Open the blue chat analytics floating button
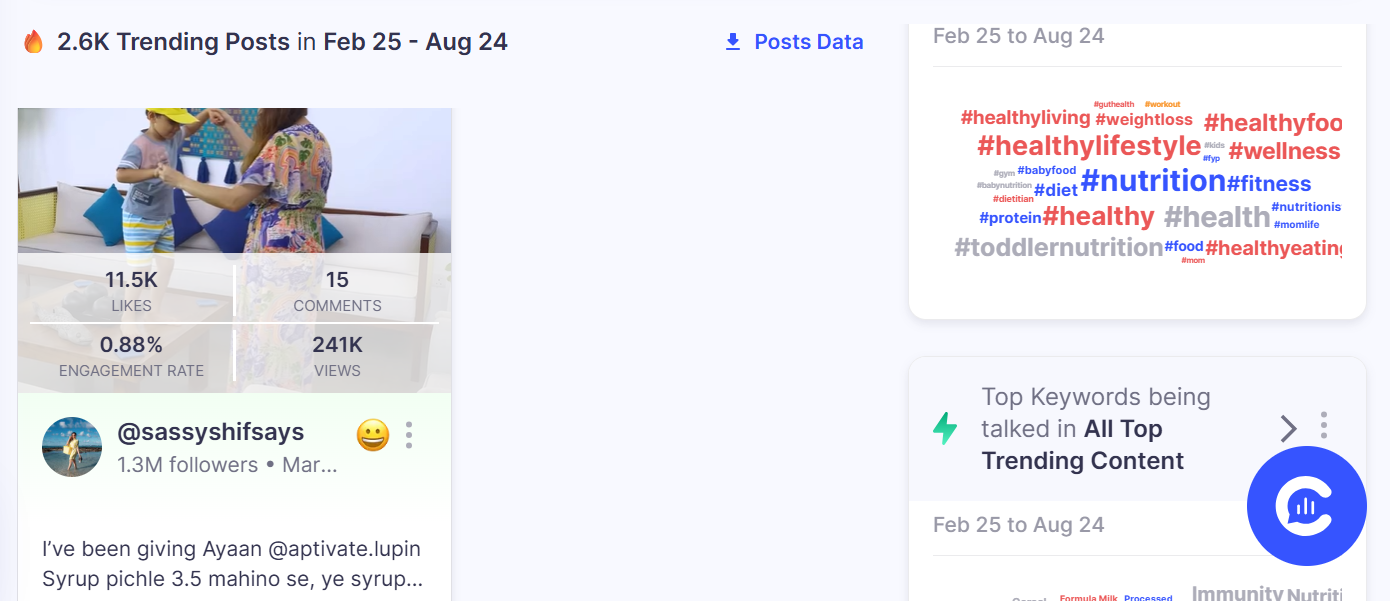Viewport: 1390px width, 601px height. [x=1306, y=506]
